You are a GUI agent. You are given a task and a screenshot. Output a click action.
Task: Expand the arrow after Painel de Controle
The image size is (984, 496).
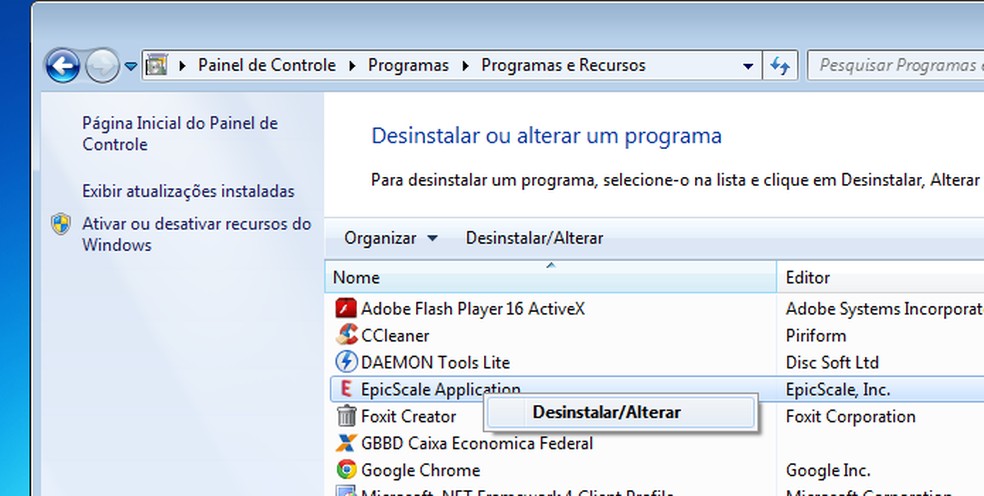(352, 65)
